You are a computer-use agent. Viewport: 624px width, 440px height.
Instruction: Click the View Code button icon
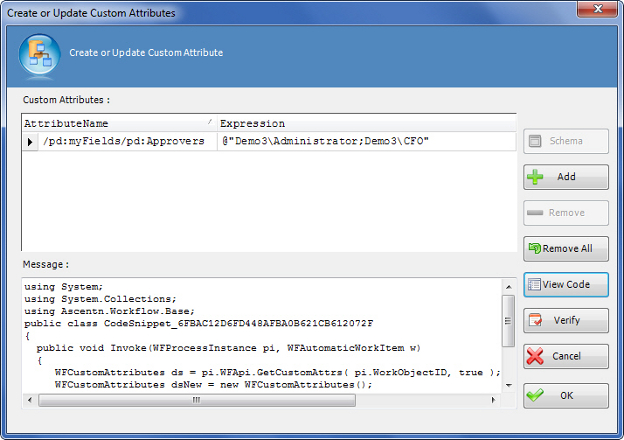(x=535, y=284)
